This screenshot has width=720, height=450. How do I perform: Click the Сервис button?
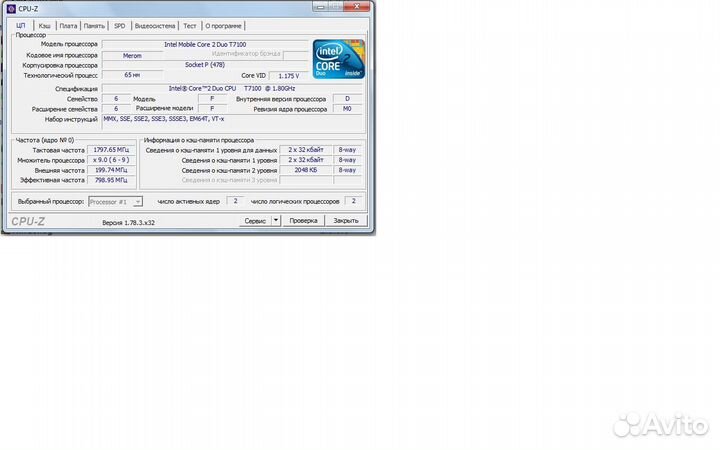coord(255,221)
